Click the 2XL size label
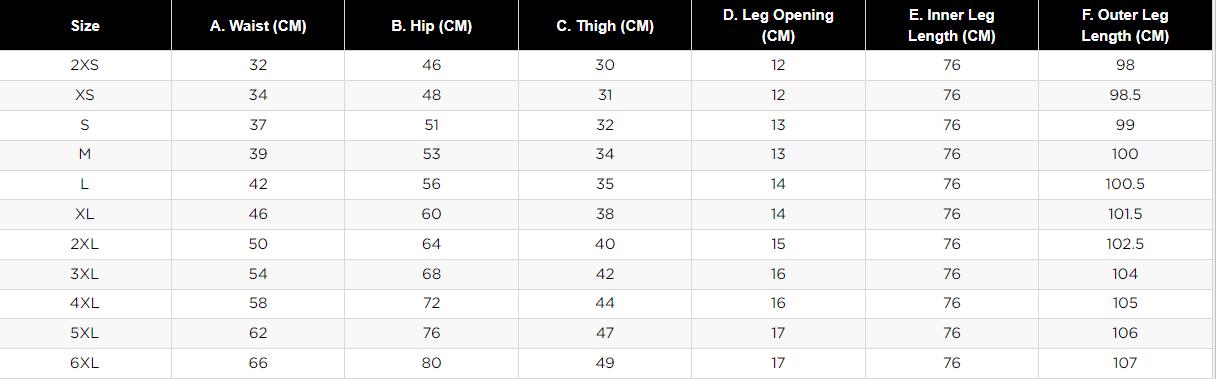 tap(85, 244)
